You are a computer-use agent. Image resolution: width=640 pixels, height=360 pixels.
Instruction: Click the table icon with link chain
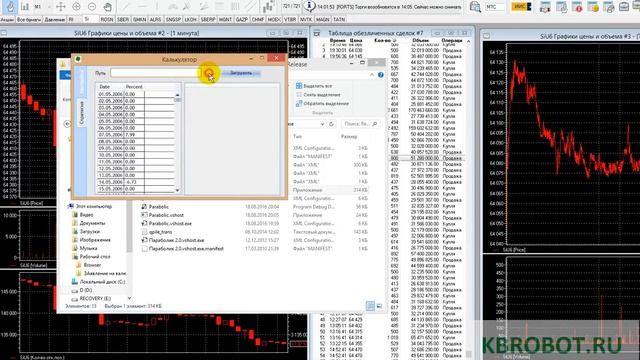(x=608, y=7)
